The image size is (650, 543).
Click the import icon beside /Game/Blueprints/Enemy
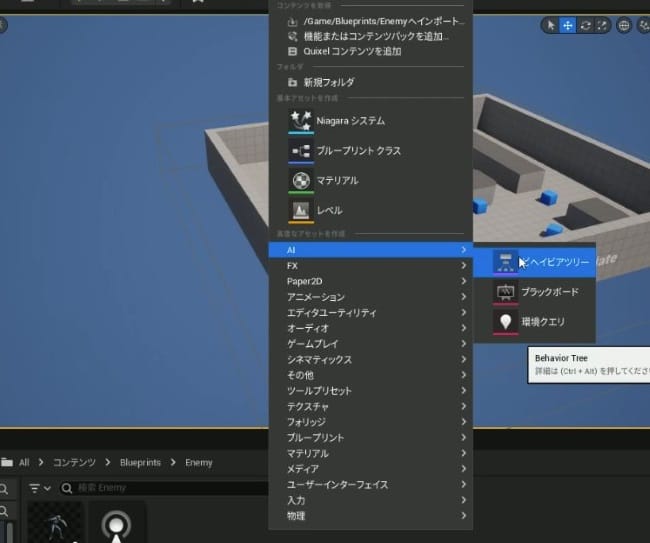[x=292, y=22]
